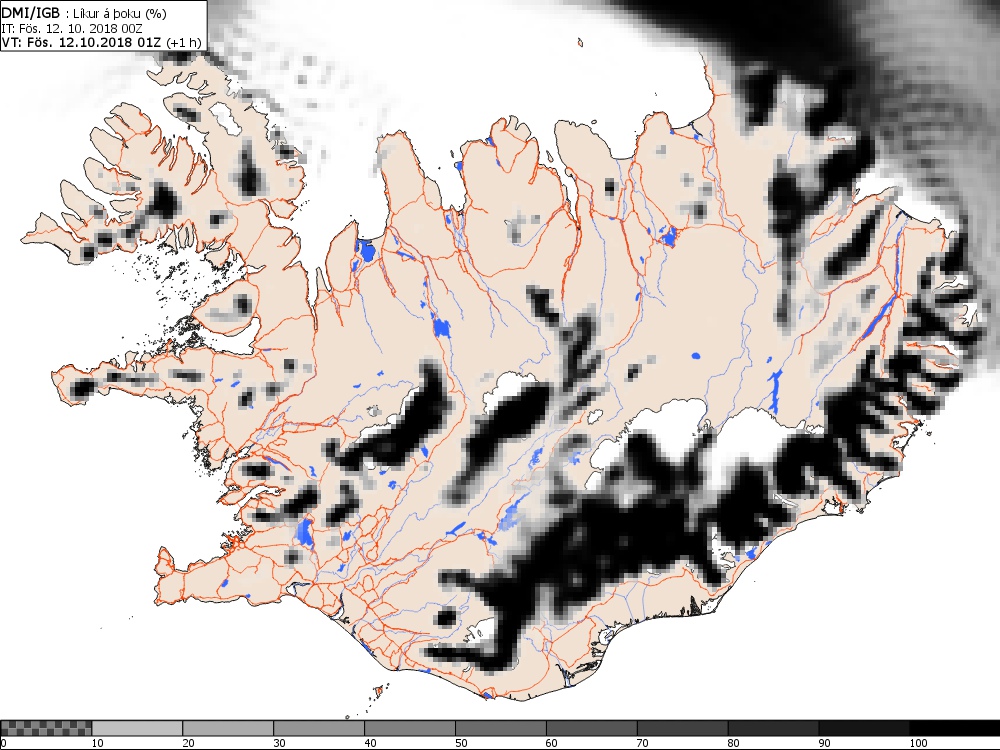
Task: Select the legend swatch between 10 and 20
Action: (137, 728)
